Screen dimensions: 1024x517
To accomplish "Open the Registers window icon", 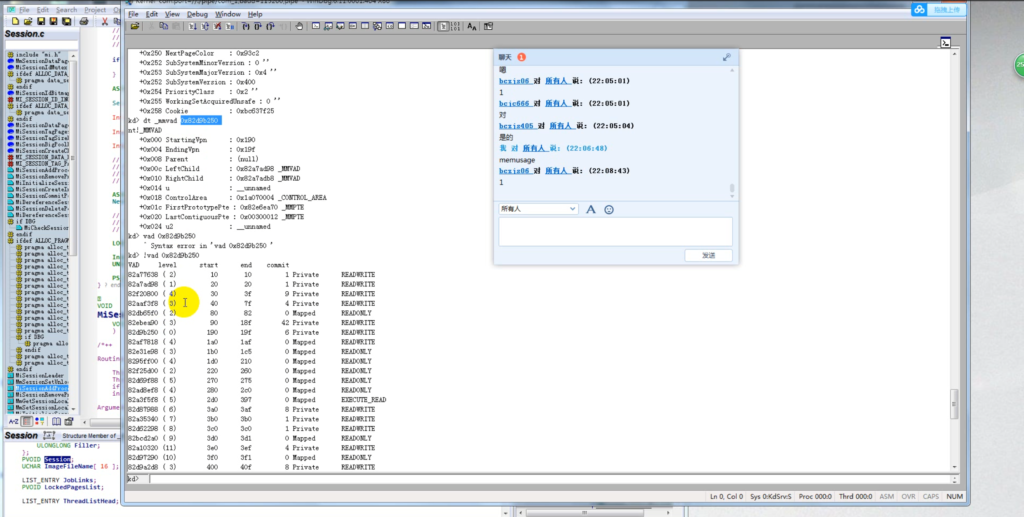I will pos(353,26).
